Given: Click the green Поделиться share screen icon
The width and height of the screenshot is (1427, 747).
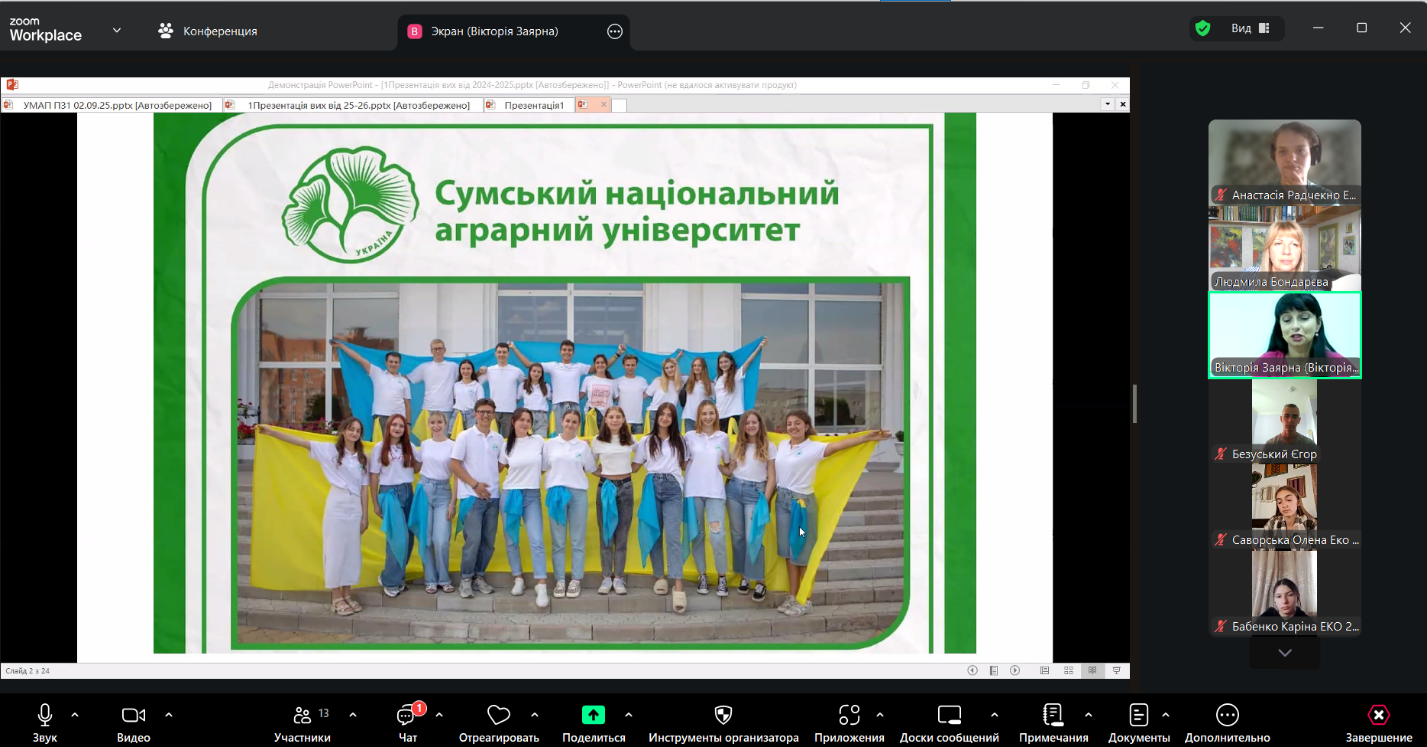Looking at the screenshot, I should tap(594, 715).
